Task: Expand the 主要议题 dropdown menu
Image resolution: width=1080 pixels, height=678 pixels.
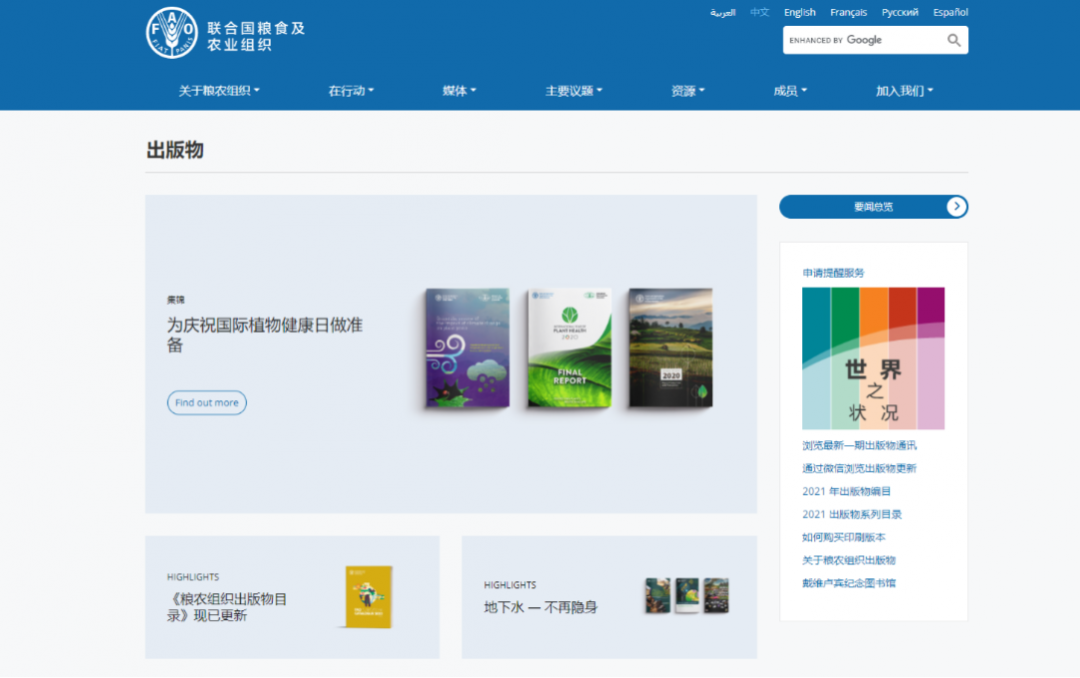Action: point(574,91)
